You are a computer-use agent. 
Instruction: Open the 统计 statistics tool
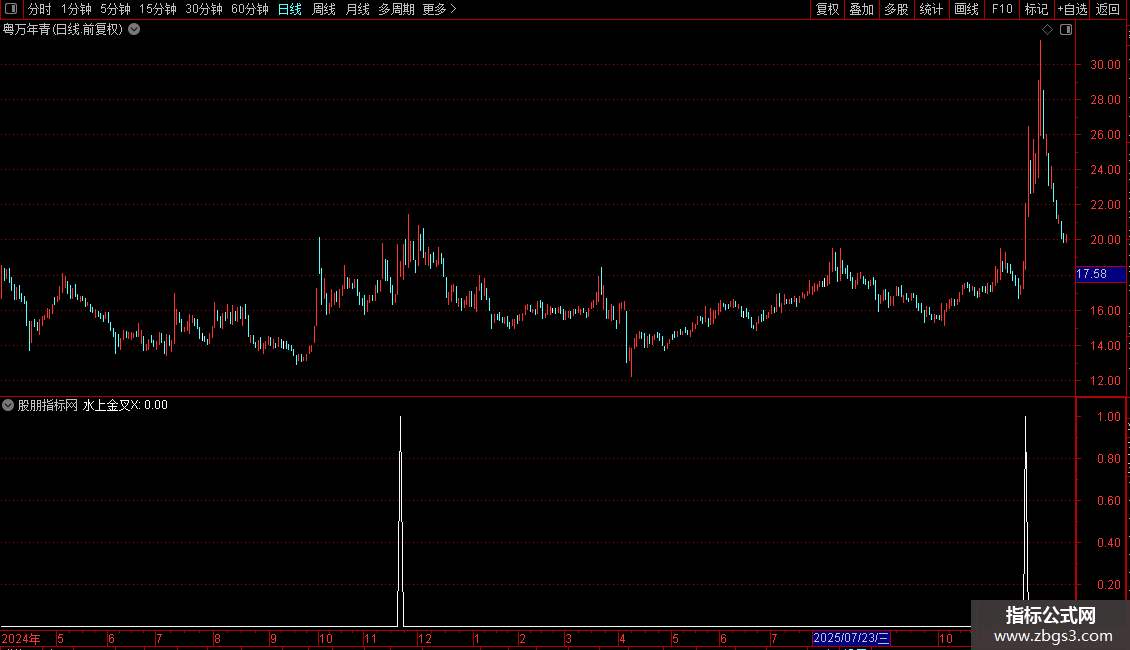[930, 9]
